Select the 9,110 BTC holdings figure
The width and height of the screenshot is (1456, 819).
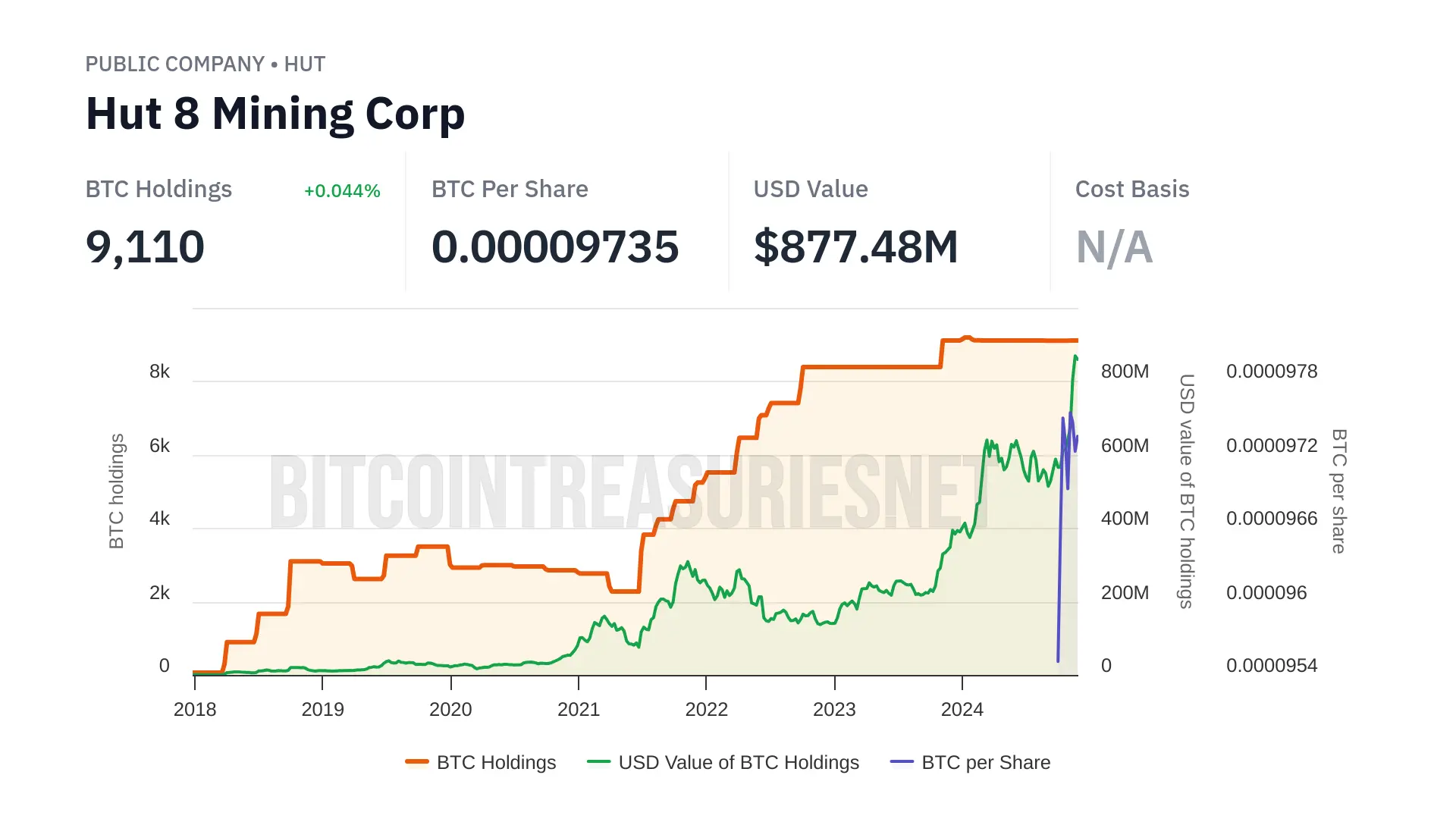(x=145, y=247)
